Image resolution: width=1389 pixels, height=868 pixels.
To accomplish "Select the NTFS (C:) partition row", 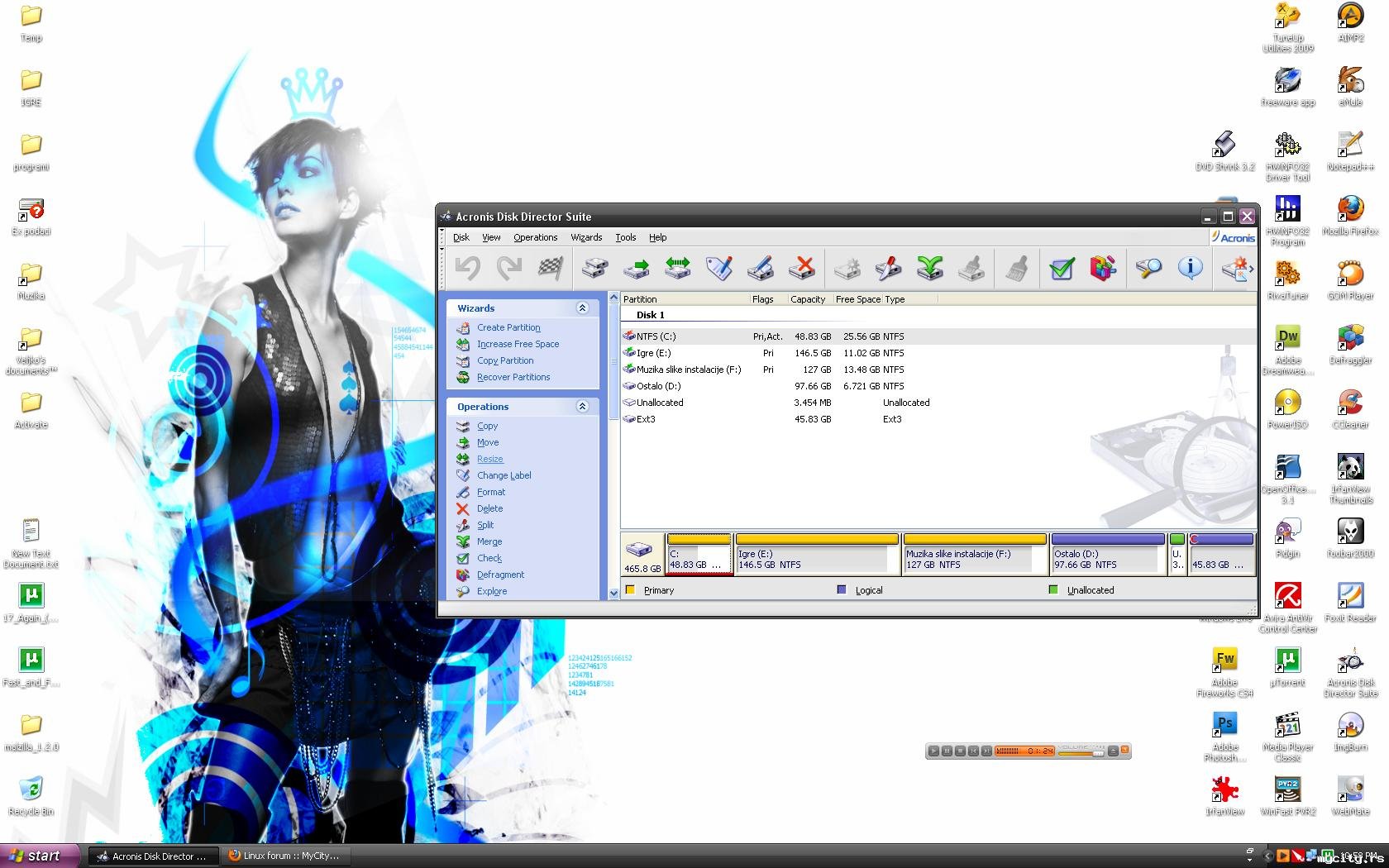I will click(938, 336).
